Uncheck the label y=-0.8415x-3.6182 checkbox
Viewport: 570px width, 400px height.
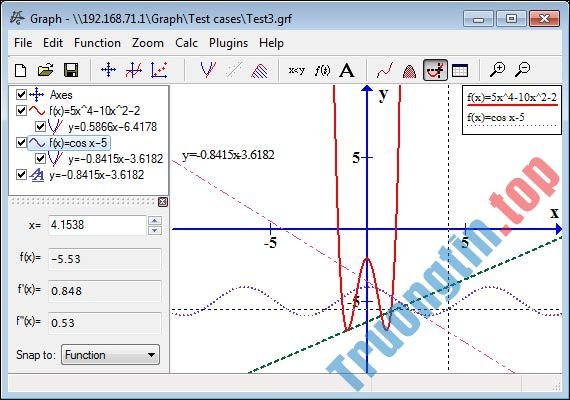point(21,175)
